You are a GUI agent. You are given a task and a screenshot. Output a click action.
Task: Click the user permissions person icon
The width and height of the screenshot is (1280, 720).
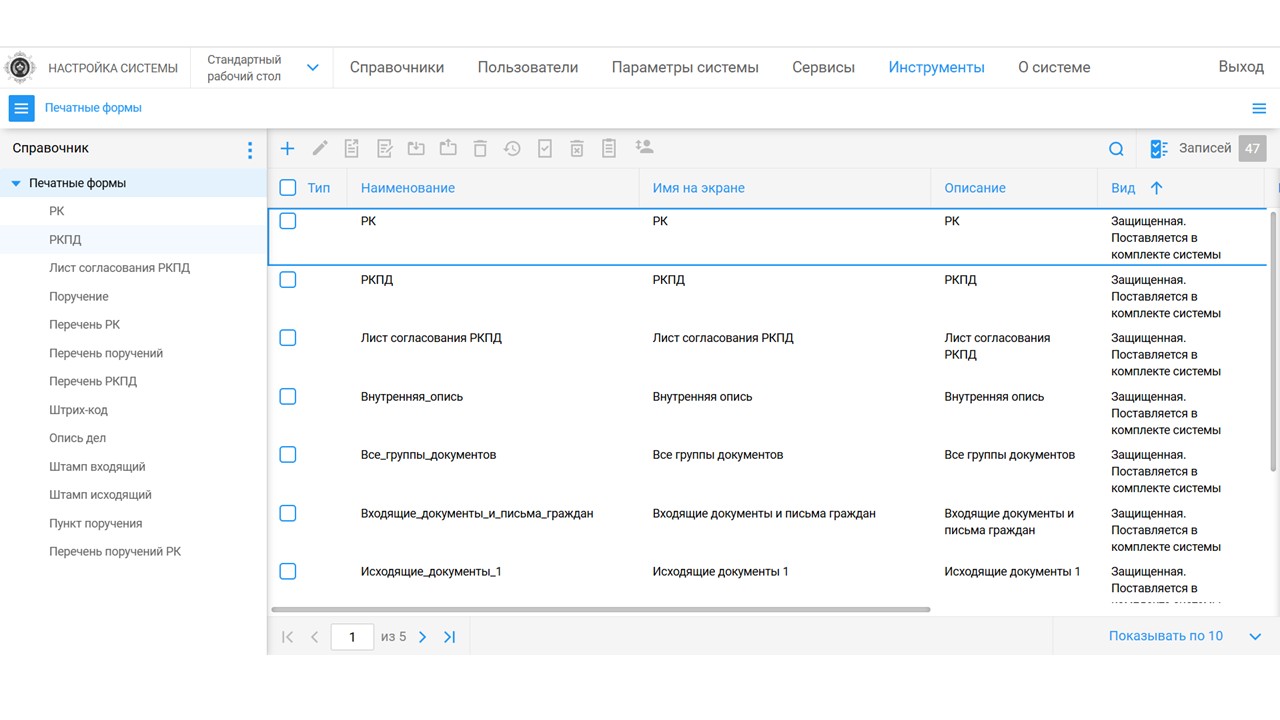point(644,147)
